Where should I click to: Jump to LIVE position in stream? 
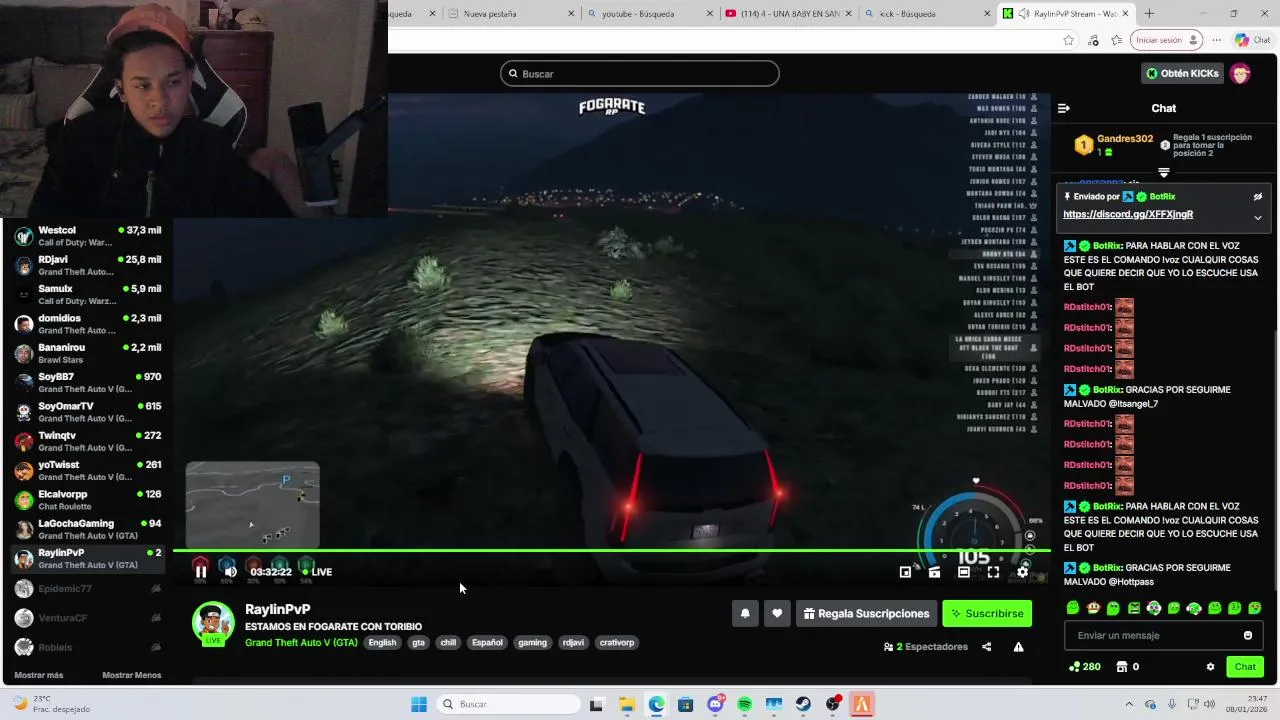coord(318,572)
